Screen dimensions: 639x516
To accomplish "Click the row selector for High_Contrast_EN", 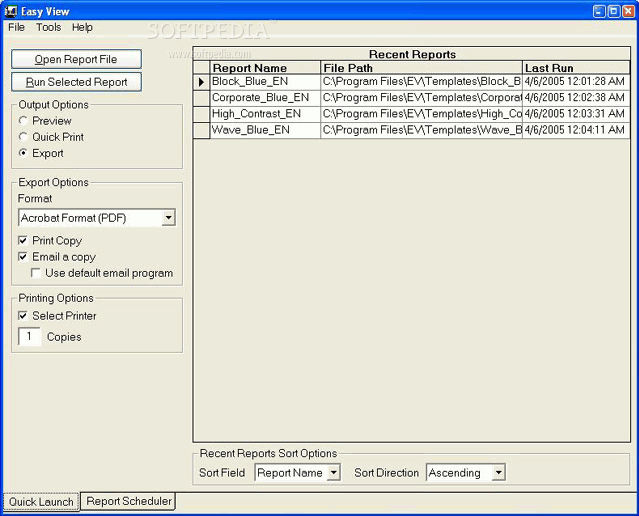I will [201, 114].
